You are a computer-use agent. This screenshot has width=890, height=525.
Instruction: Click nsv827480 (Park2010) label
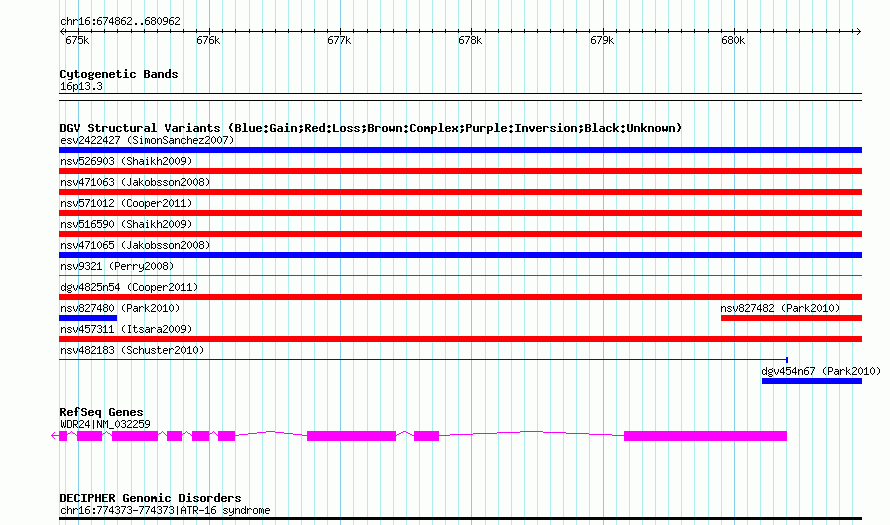tap(120, 308)
